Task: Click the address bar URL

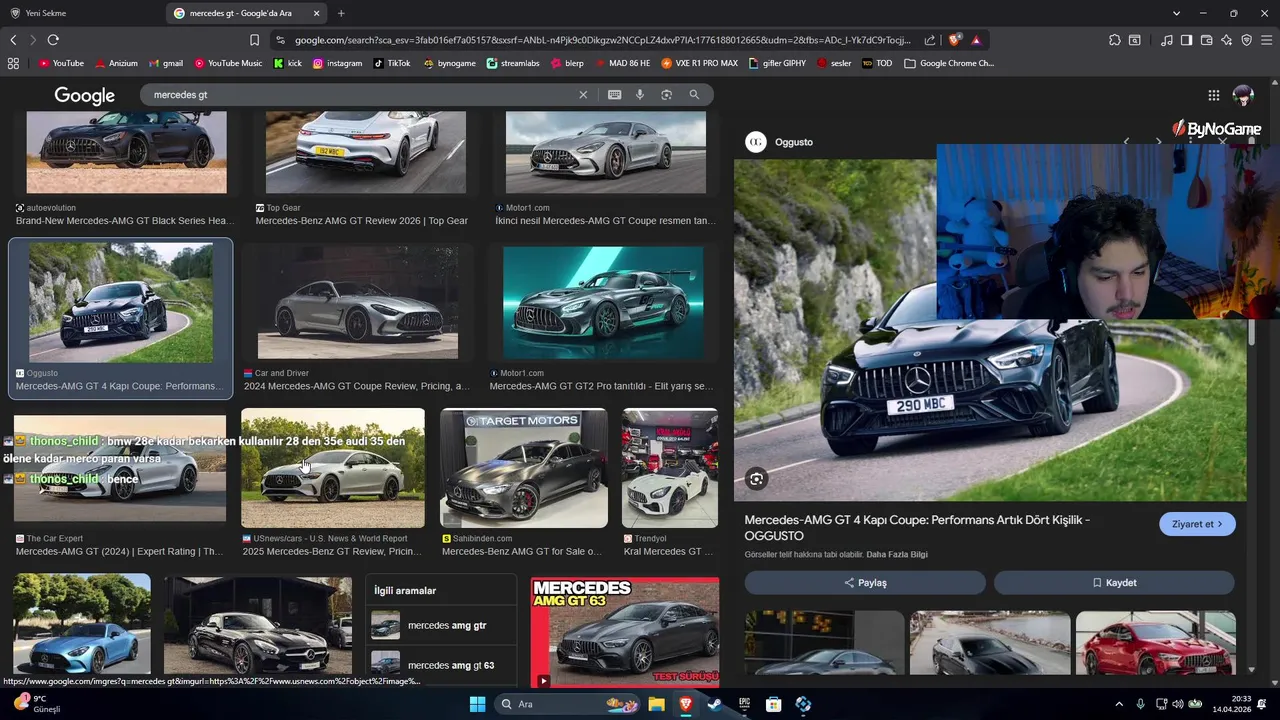Action: coord(603,40)
